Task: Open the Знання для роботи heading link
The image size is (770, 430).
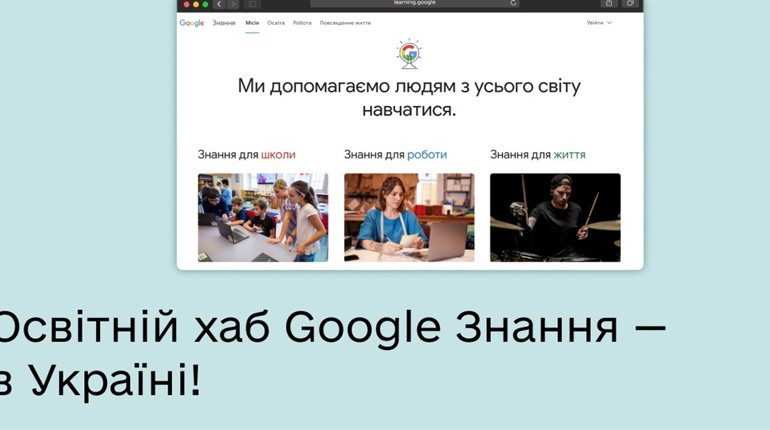Action: point(395,155)
